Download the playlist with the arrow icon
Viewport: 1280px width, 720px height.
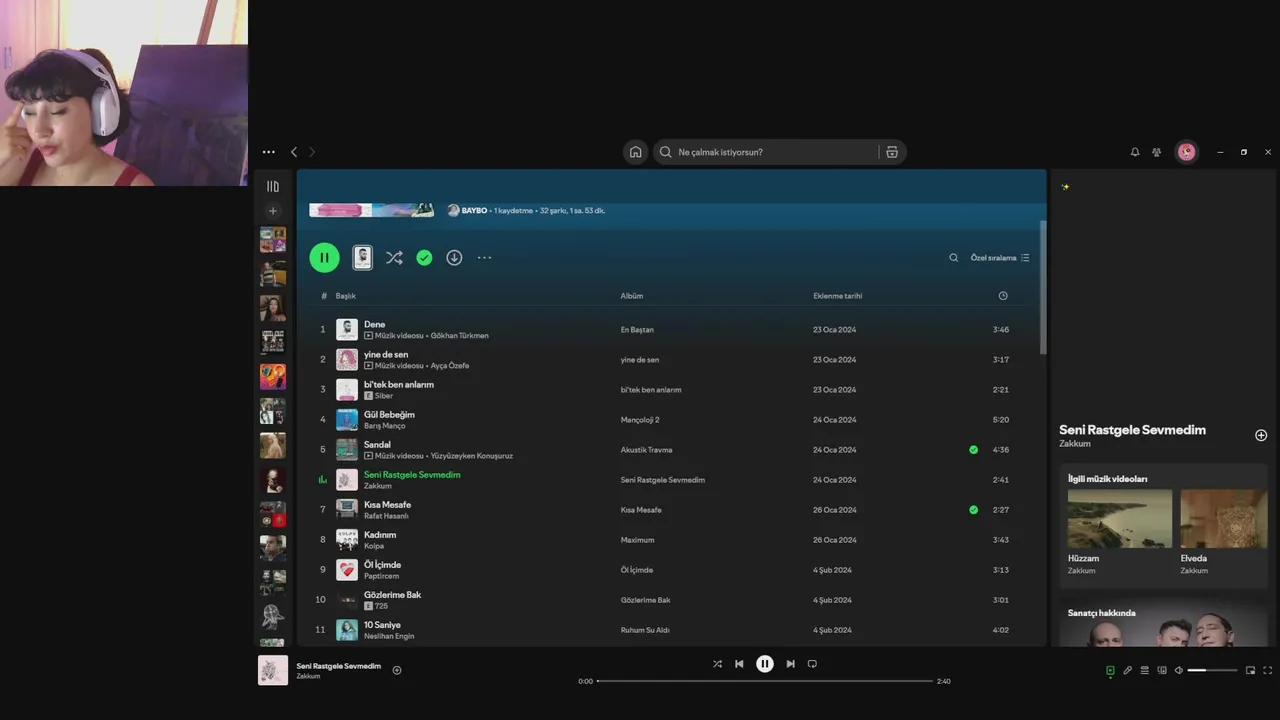click(x=454, y=258)
